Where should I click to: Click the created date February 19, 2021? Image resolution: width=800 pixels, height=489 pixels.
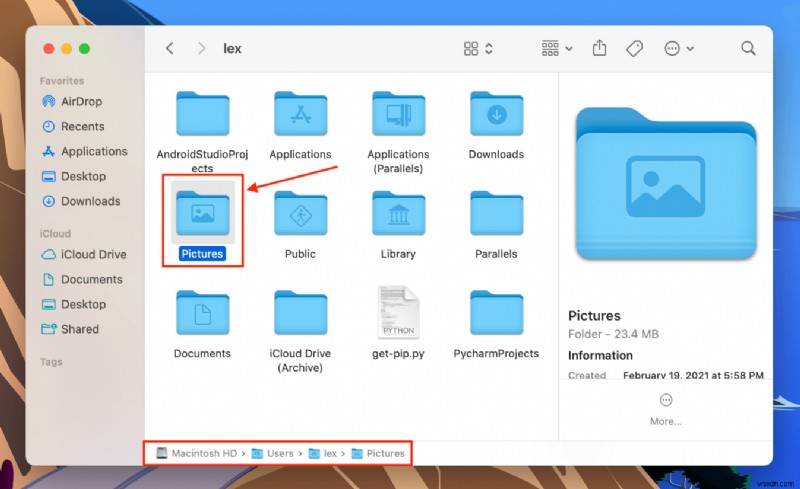693,375
